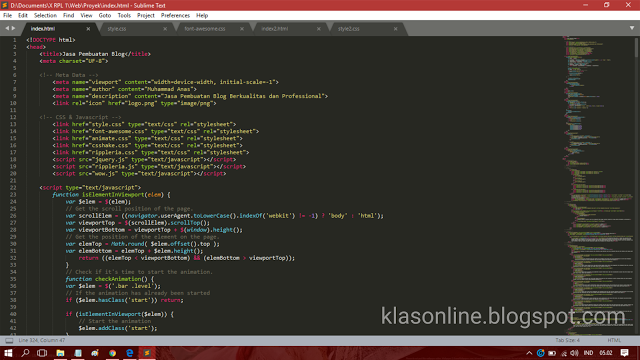
Task: Click the checkAnimation function name
Action: point(118,279)
